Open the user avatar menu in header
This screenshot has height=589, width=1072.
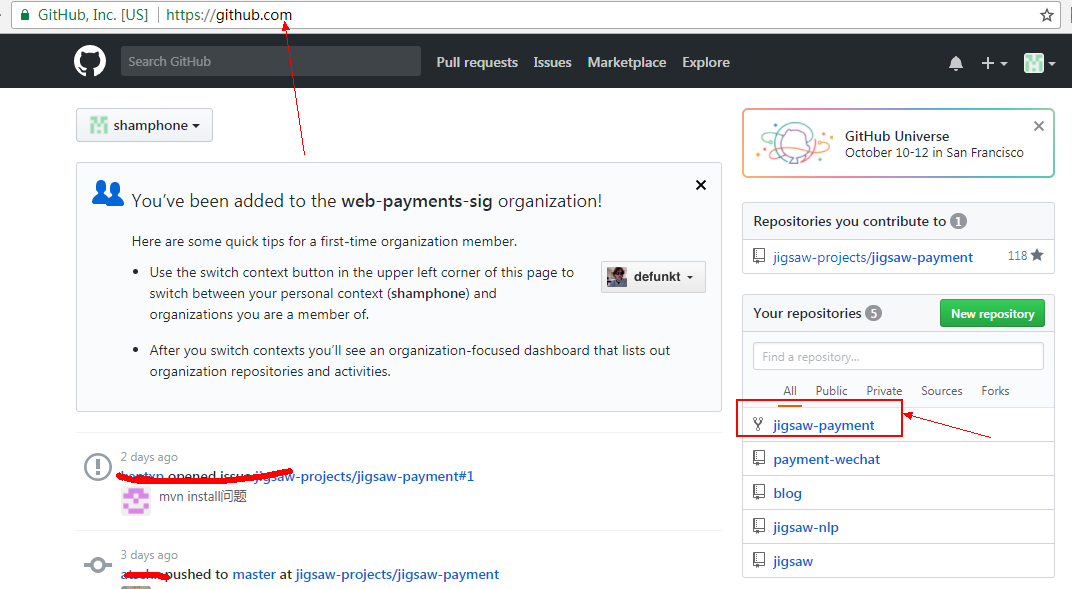coord(1039,64)
